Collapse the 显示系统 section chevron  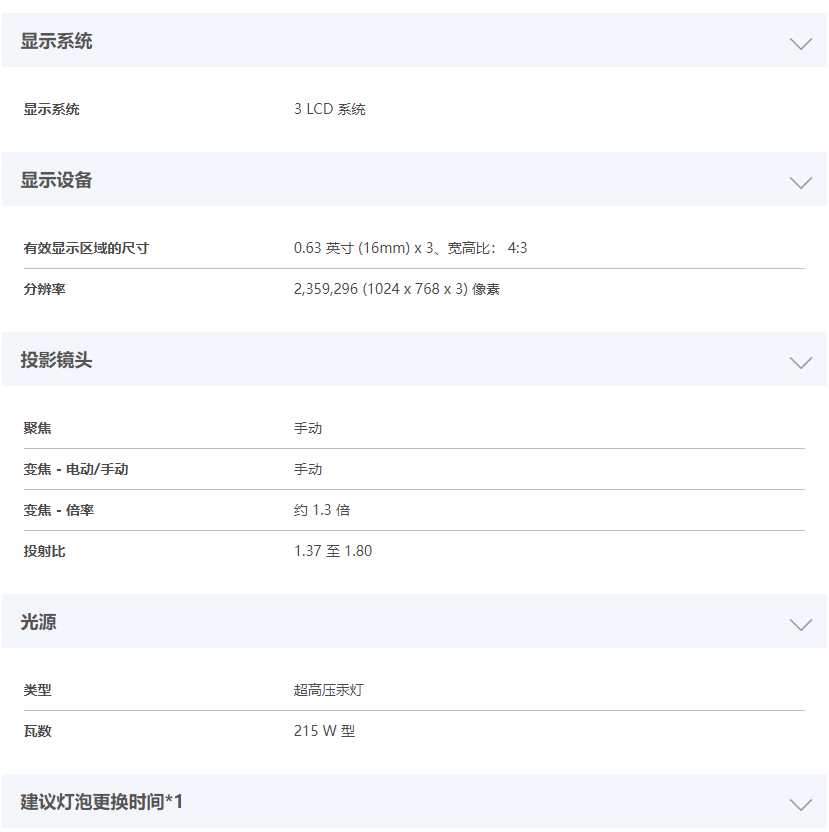click(800, 44)
